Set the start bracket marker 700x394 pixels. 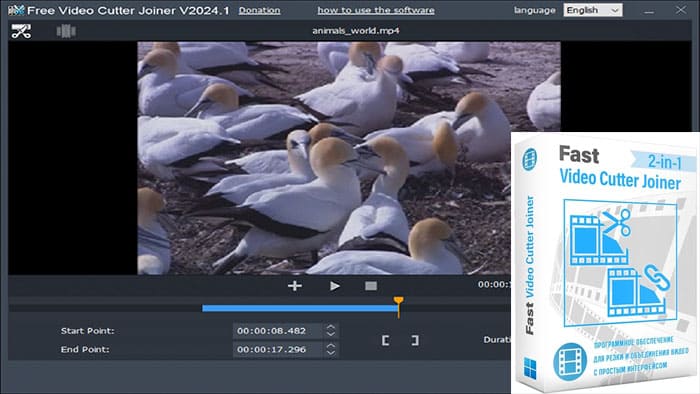tap(386, 340)
